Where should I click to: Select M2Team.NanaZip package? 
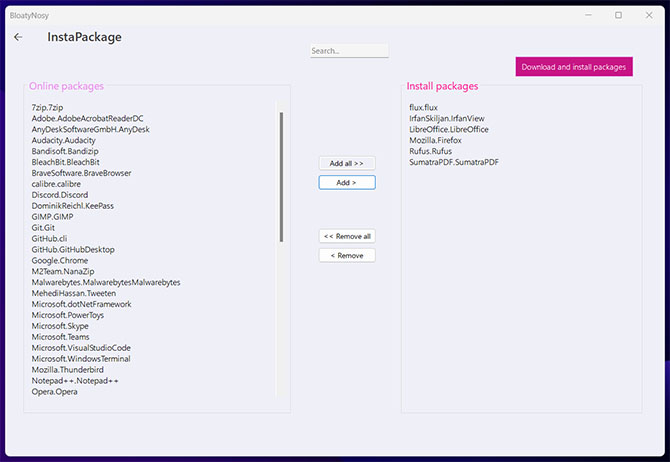[63, 271]
